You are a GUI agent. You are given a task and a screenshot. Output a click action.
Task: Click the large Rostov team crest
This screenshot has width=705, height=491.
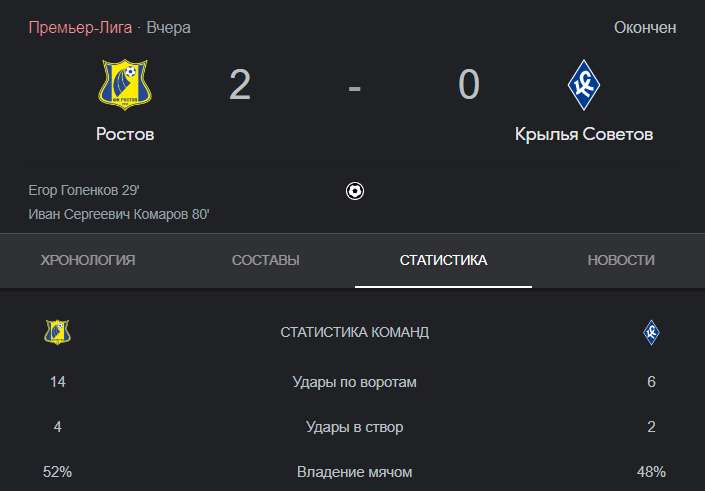tap(125, 85)
